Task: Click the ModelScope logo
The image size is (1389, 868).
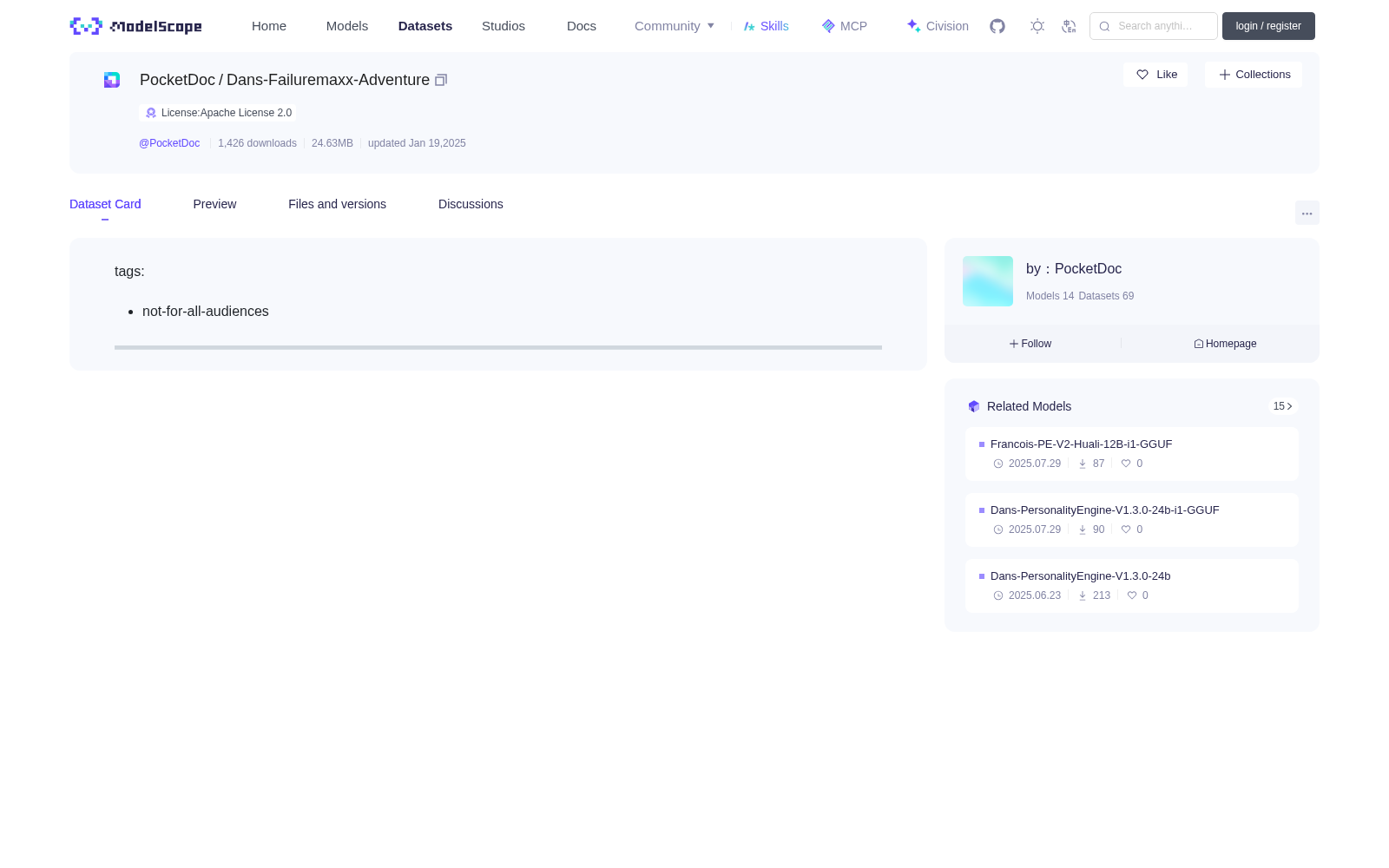Action: (x=136, y=26)
